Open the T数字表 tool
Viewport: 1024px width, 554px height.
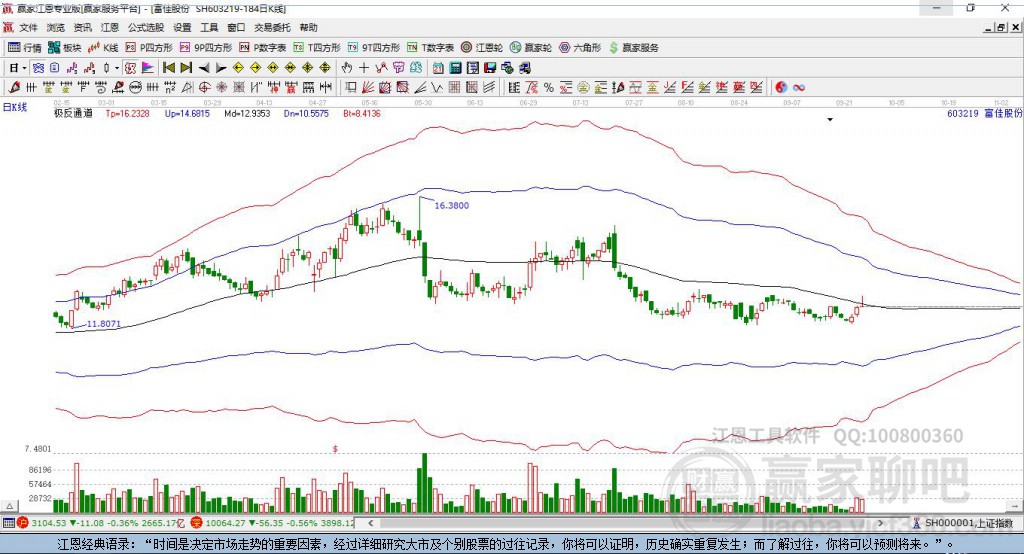tap(430, 48)
